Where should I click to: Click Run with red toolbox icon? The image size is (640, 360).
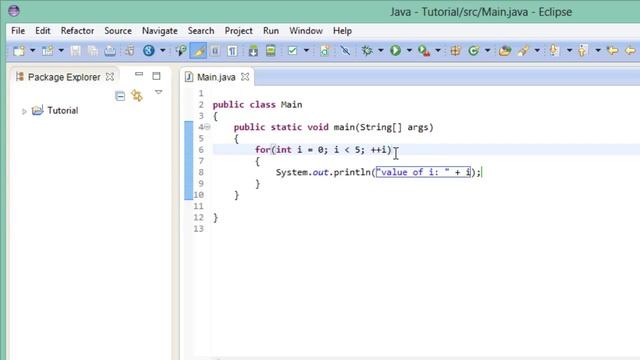pyautogui.click(x=424, y=51)
